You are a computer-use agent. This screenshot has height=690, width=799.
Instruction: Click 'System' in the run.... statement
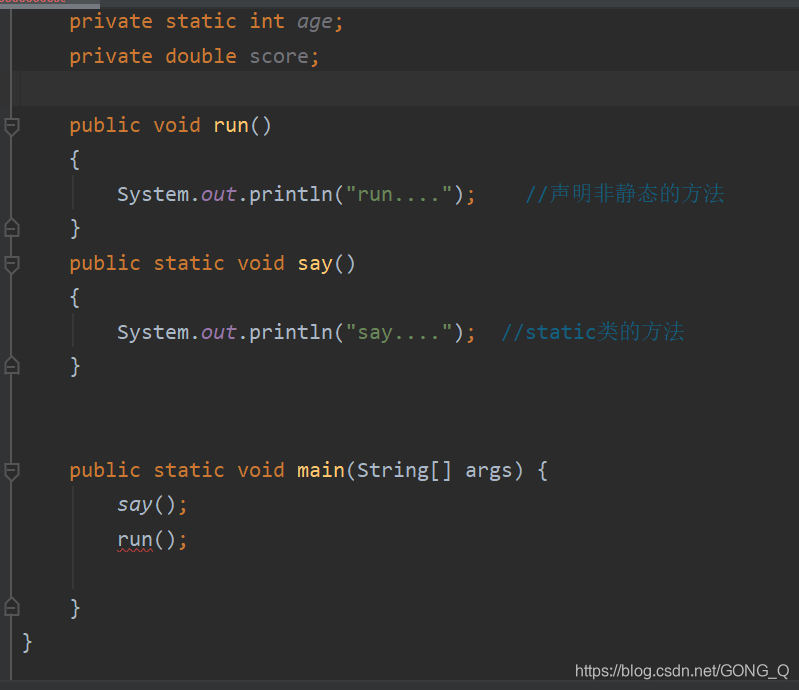[x=153, y=194]
